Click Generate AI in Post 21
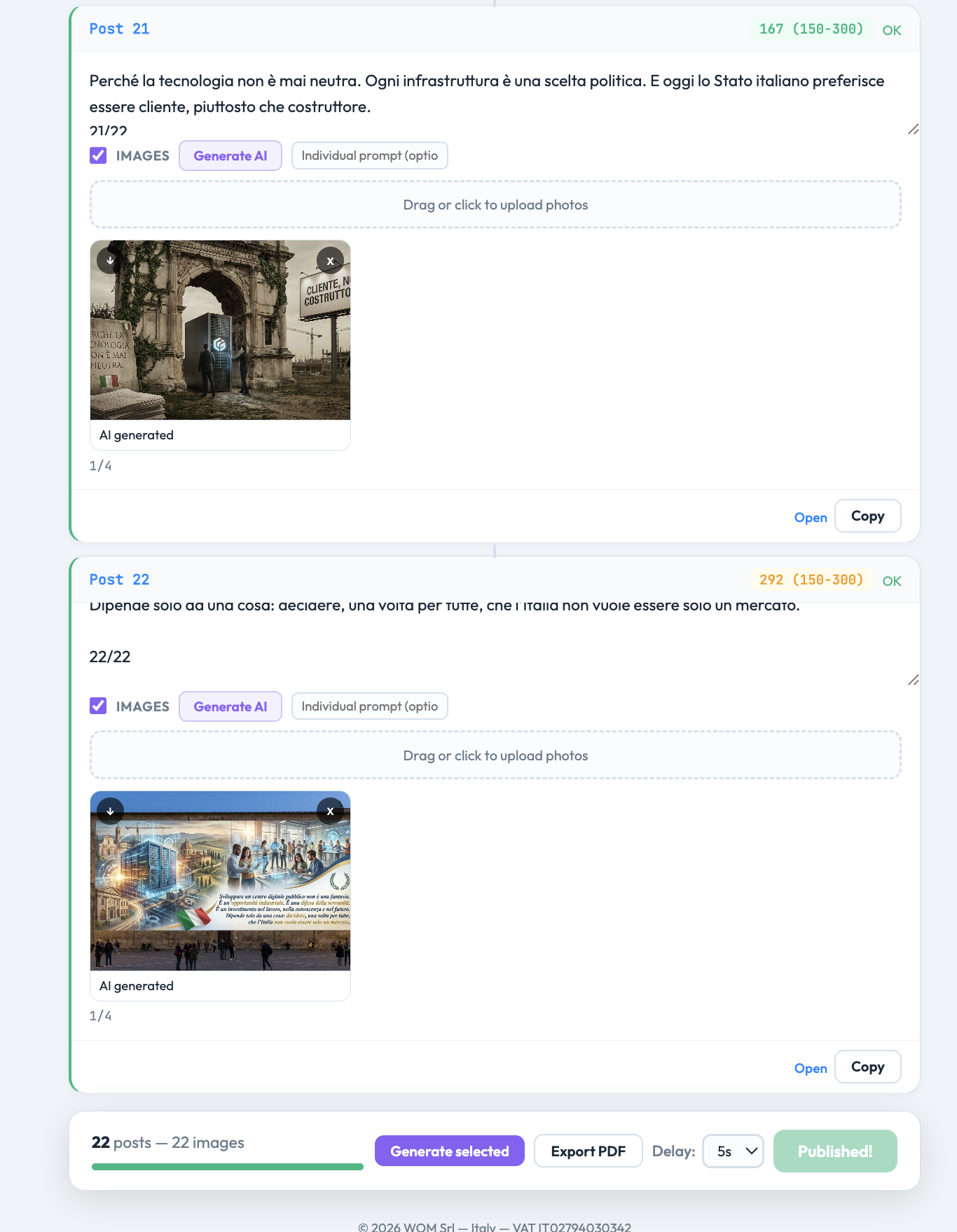This screenshot has width=957, height=1232. [230, 156]
